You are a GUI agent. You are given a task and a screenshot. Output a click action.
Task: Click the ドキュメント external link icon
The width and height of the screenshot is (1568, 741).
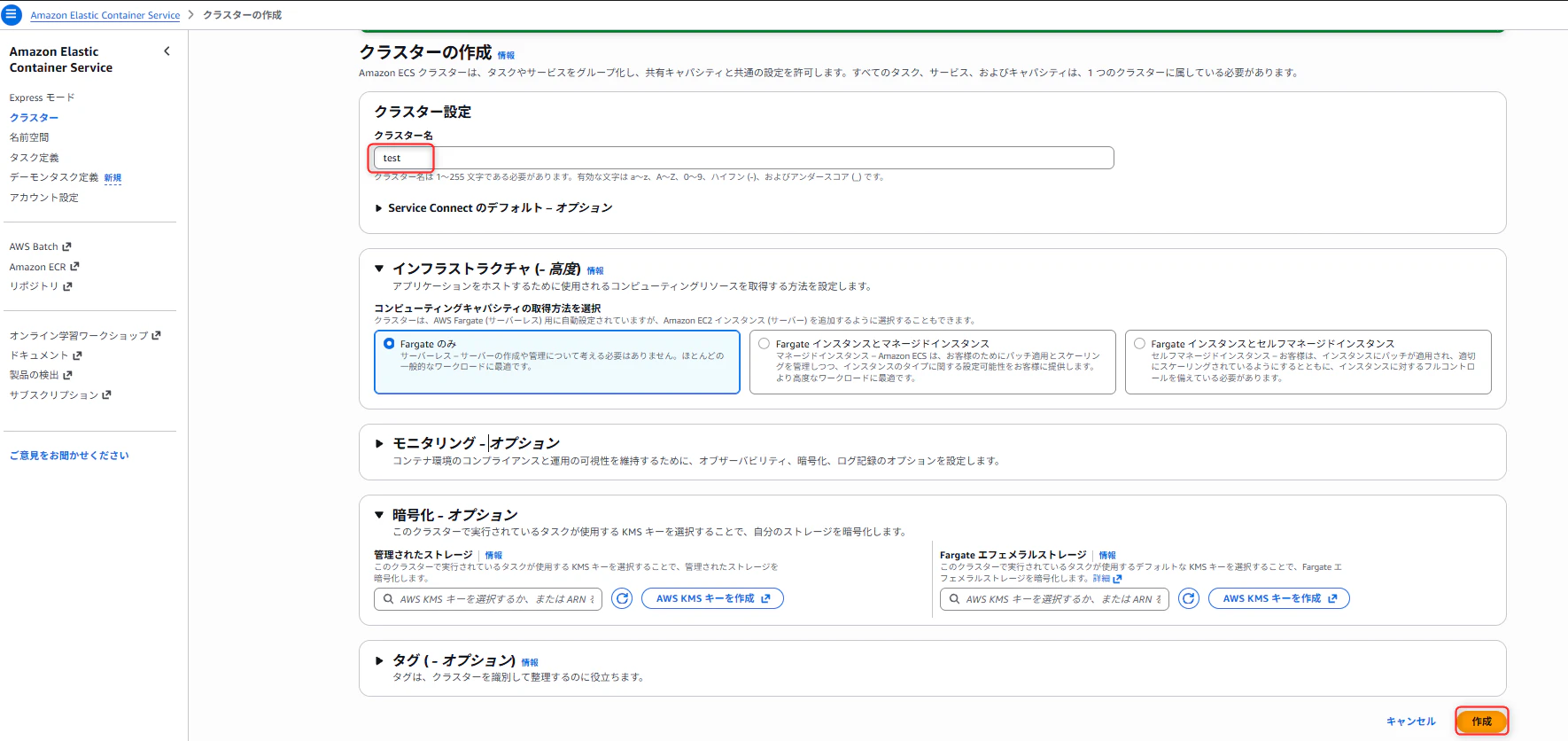pos(77,355)
